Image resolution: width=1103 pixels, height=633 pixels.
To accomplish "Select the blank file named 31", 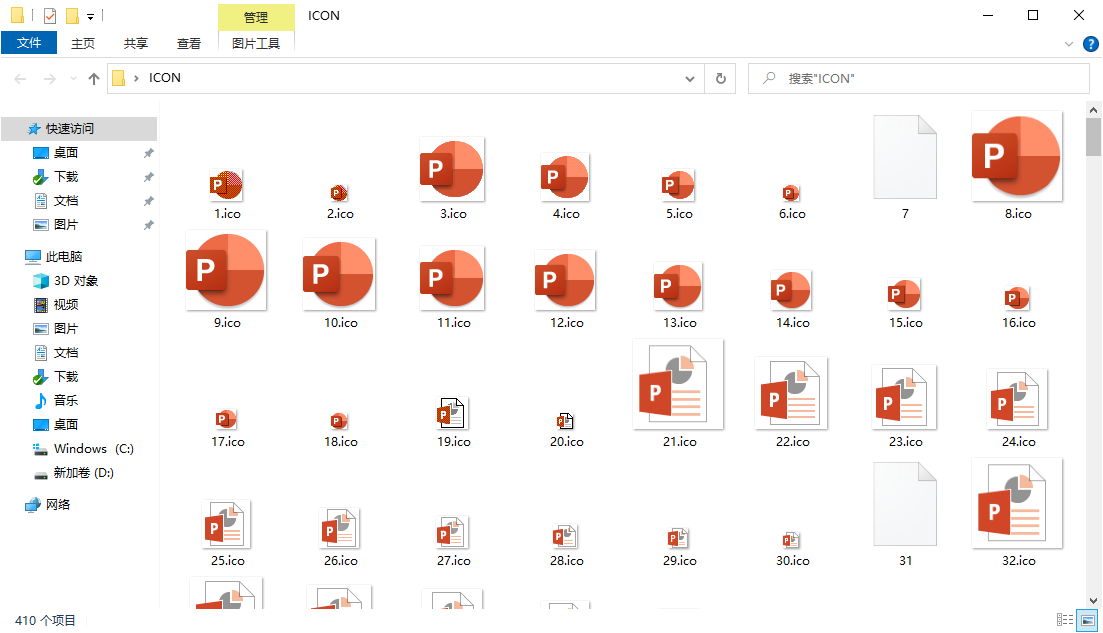I will (x=905, y=504).
